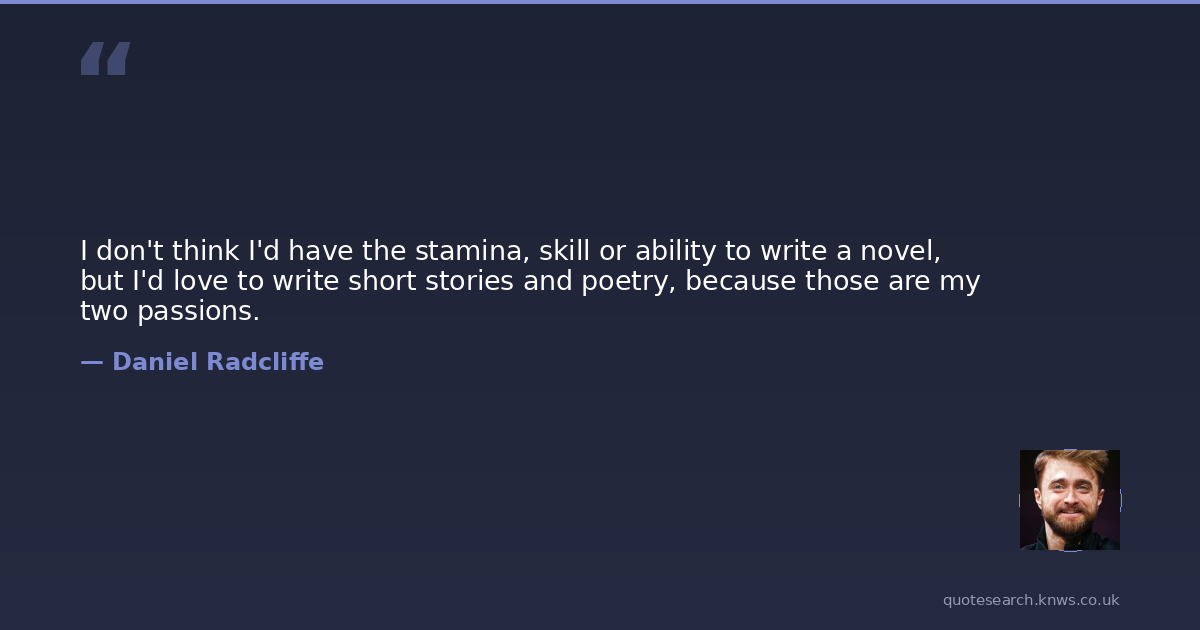Select the quote's first line starting "I don't think"
Screen dimensions: 1200x630
[x=510, y=250]
